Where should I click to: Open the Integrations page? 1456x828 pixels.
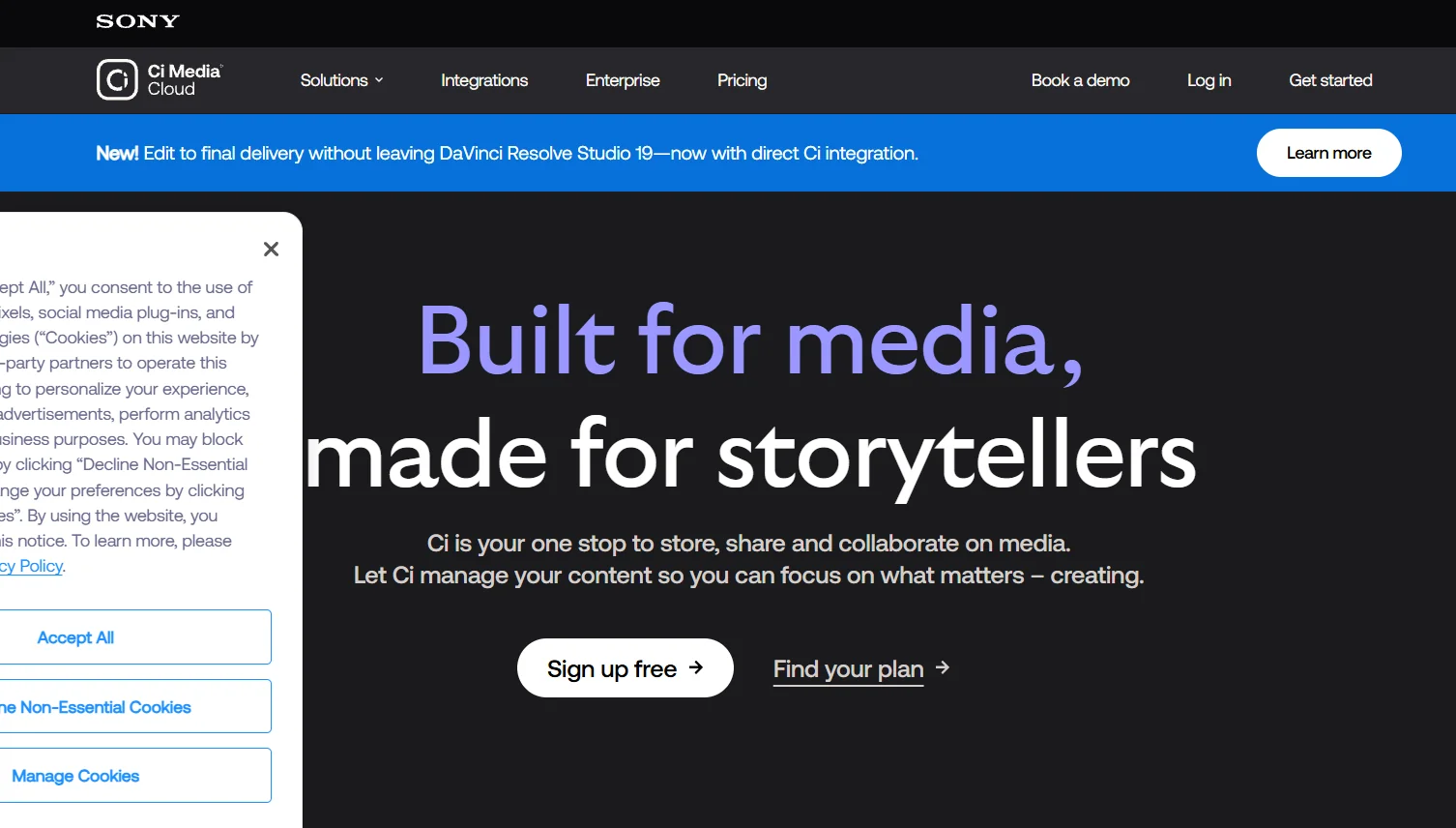[x=484, y=80]
